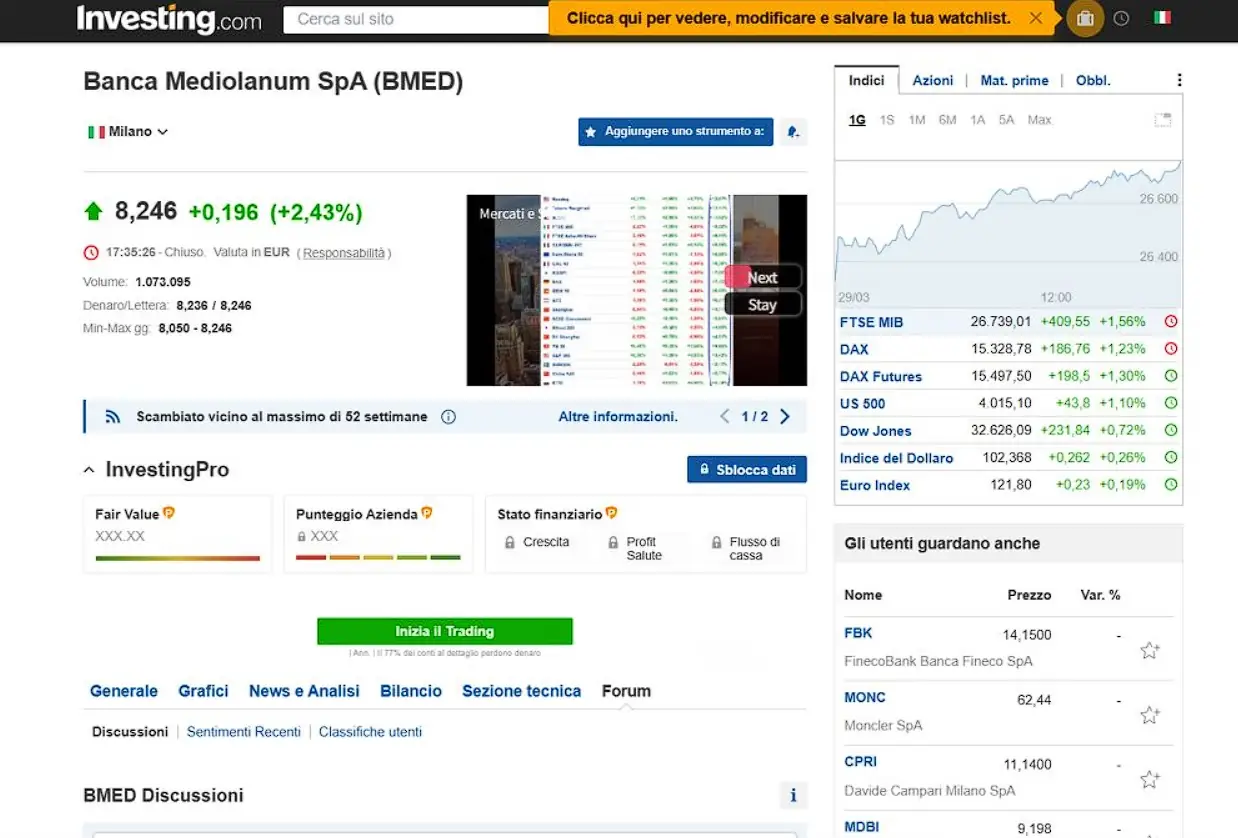
Task: Open the Altre informazioni link
Action: coord(618,417)
